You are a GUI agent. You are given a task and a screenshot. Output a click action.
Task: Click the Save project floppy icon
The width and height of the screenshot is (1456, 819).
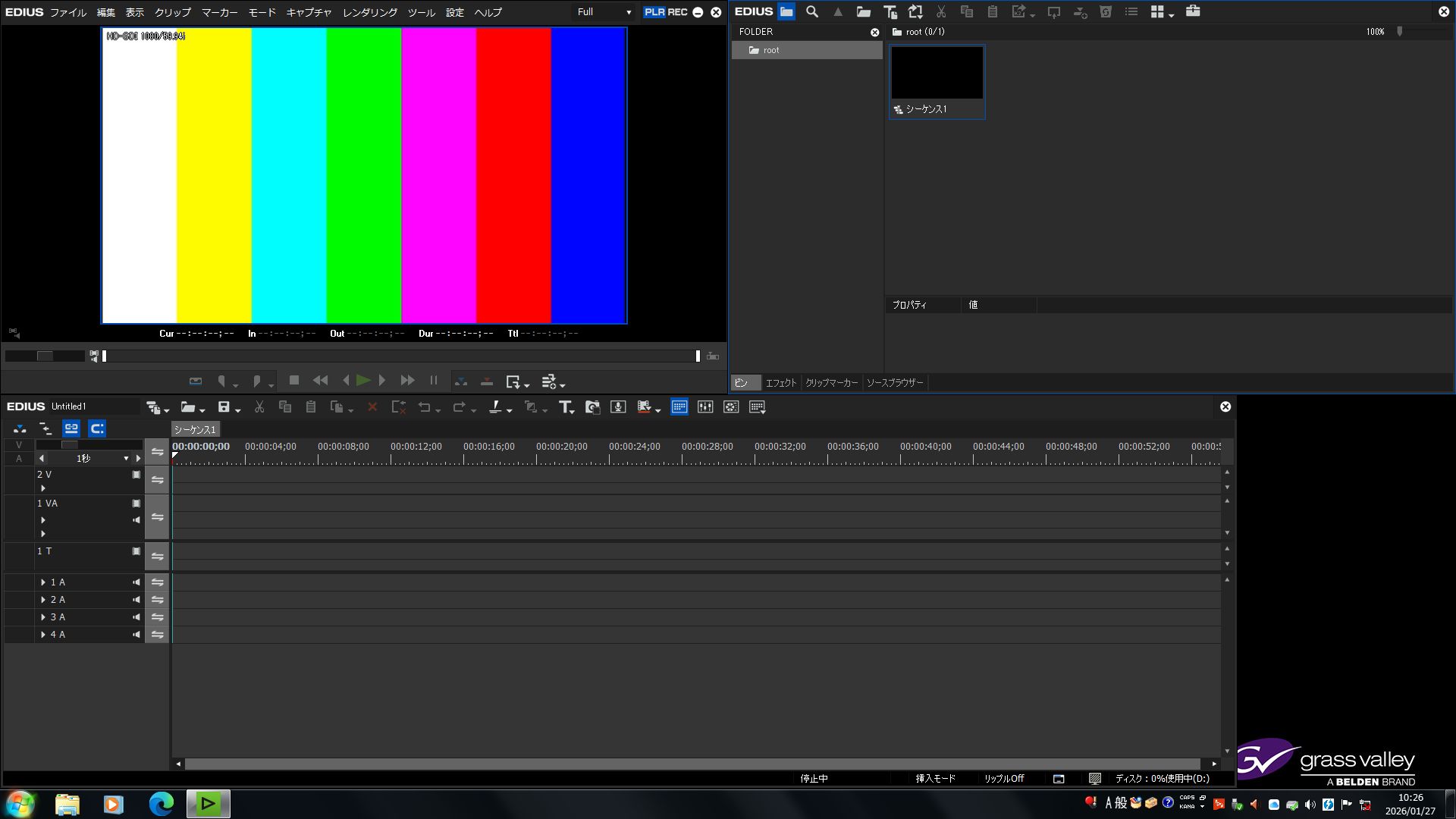224,407
